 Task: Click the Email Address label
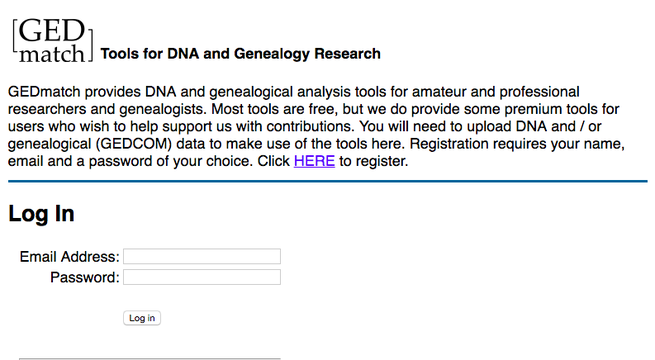point(69,257)
